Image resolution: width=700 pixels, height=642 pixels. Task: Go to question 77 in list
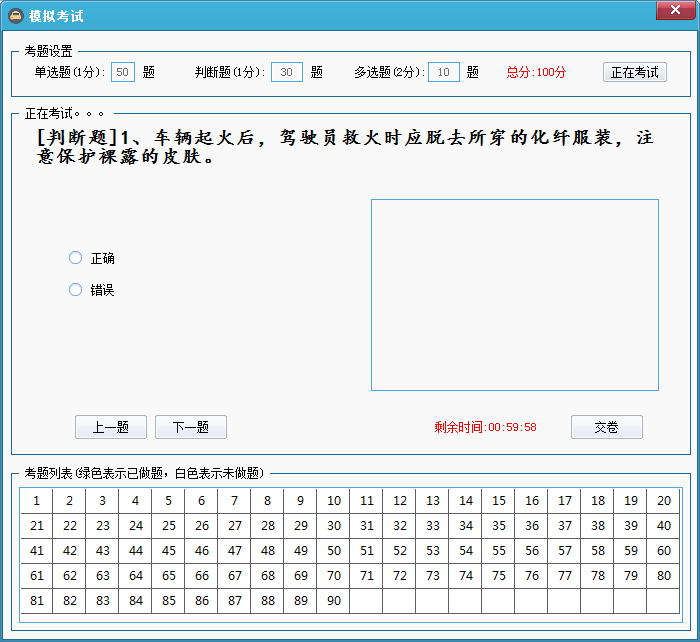tap(565, 576)
